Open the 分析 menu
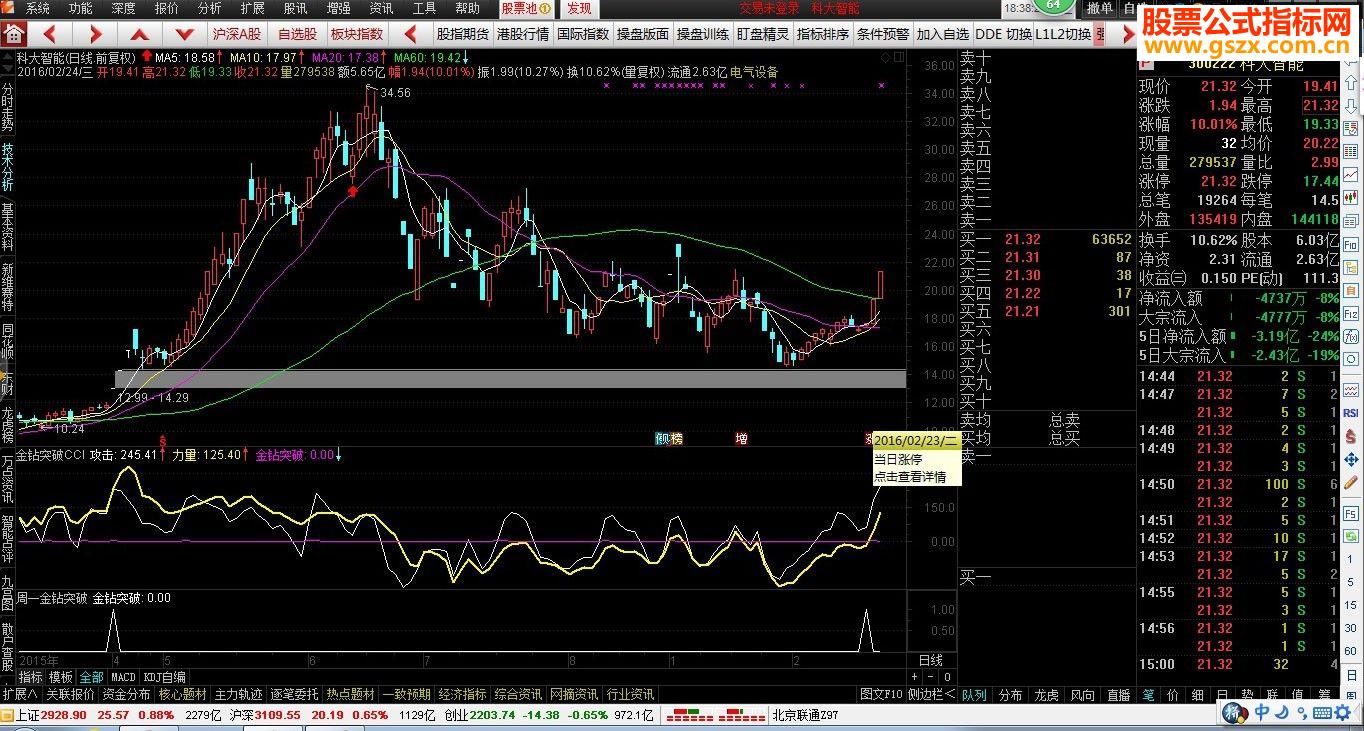The height and width of the screenshot is (731, 1364). coord(210,8)
